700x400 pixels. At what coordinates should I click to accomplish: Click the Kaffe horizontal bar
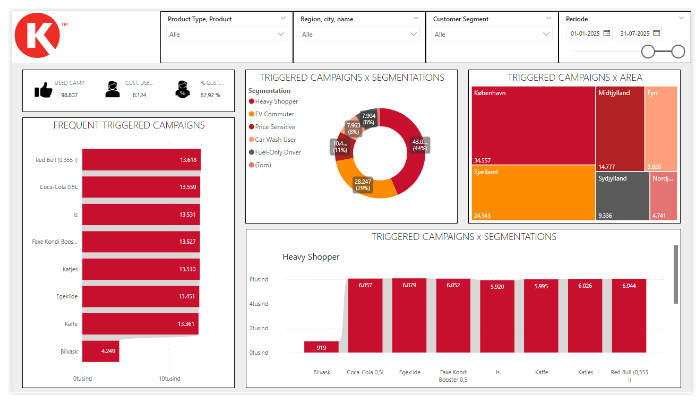pos(140,324)
